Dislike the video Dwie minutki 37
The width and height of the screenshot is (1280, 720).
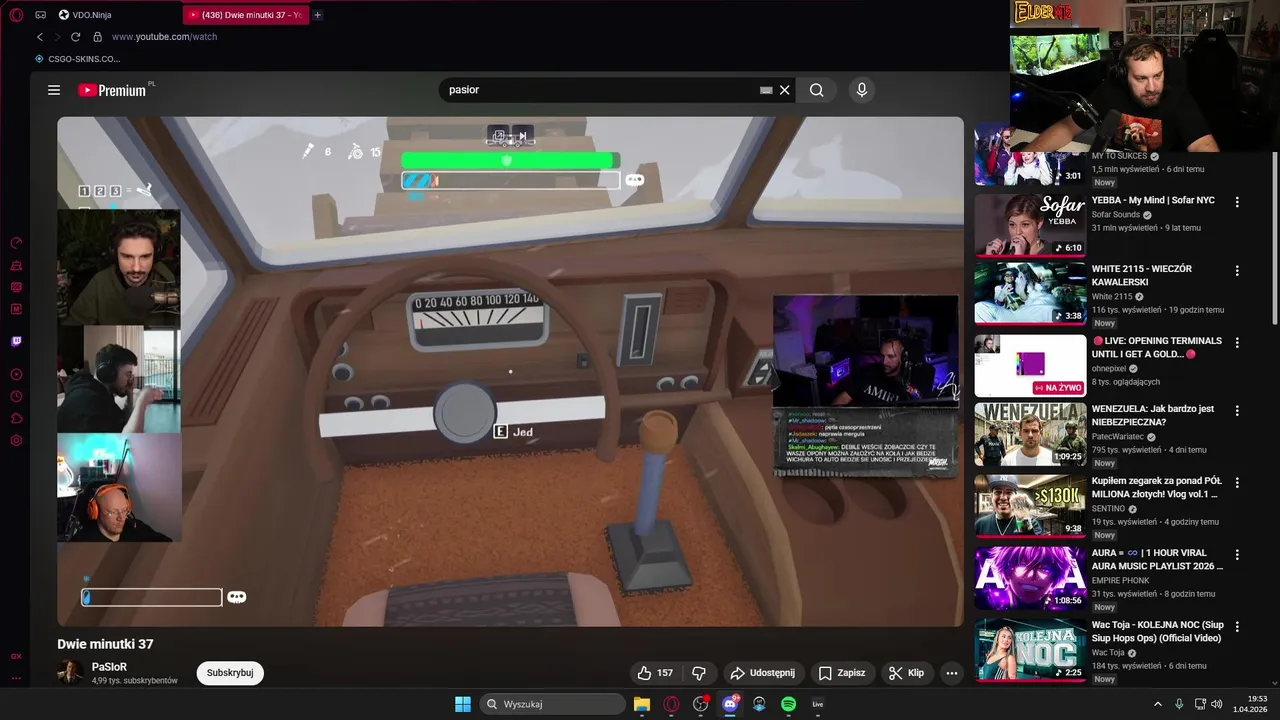coord(699,673)
